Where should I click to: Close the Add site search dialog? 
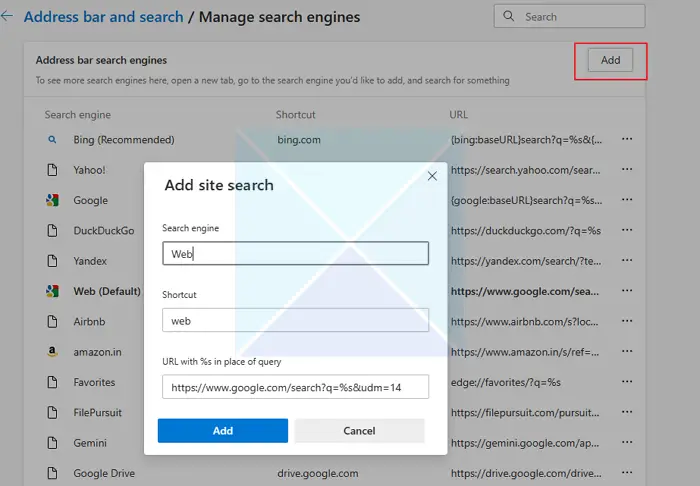click(432, 176)
